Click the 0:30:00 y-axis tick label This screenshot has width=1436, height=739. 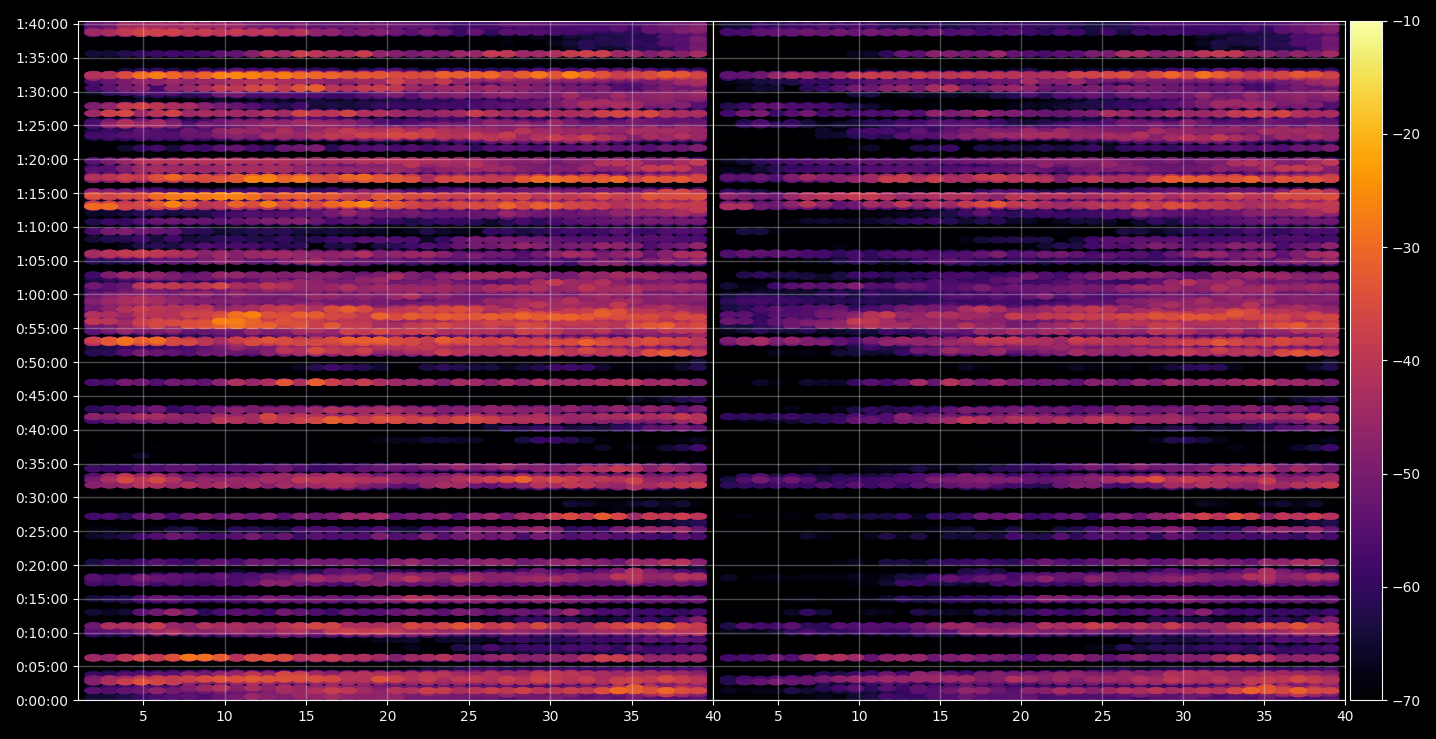tap(42, 497)
